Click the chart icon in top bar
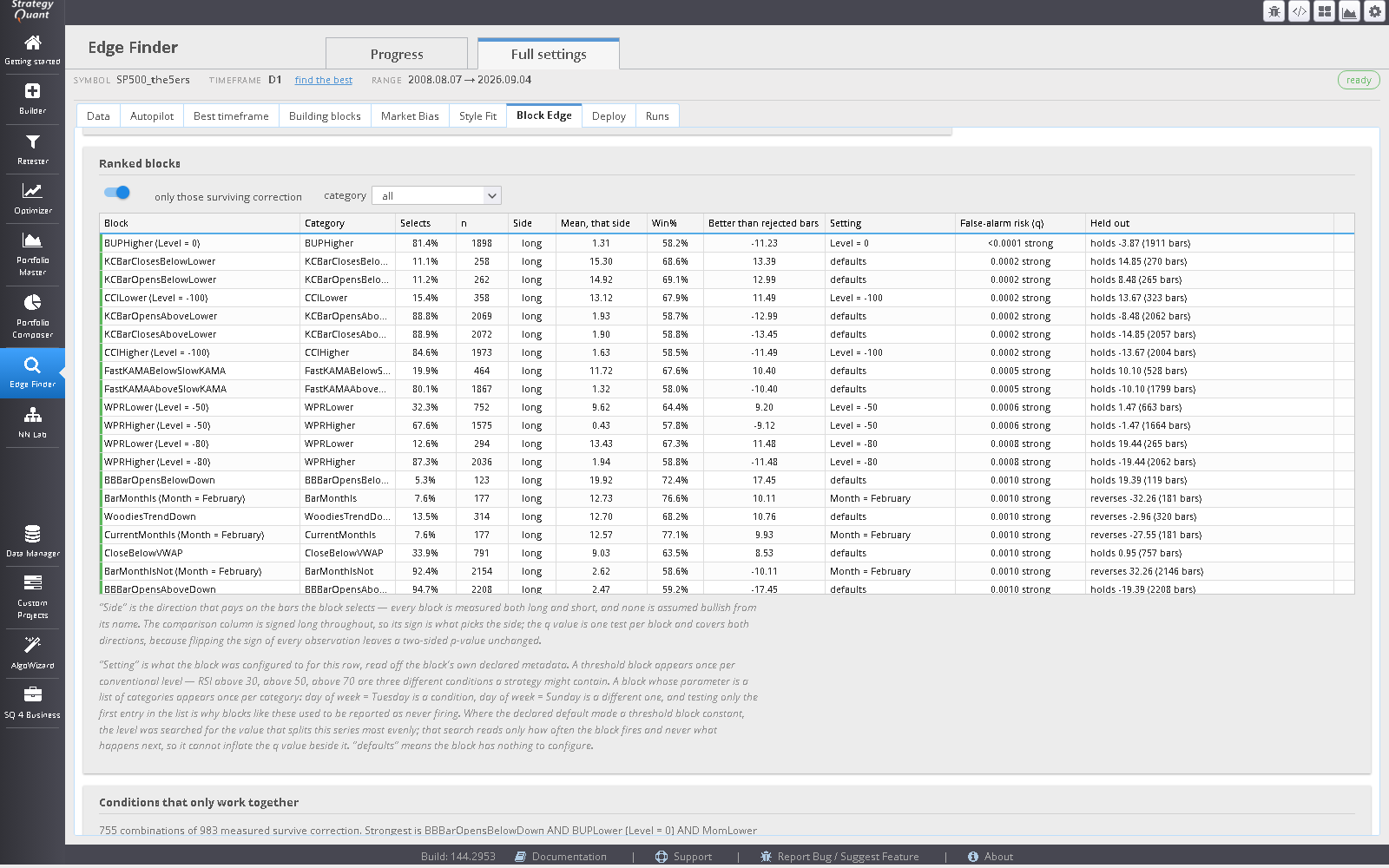1389x868 pixels. point(1349,11)
